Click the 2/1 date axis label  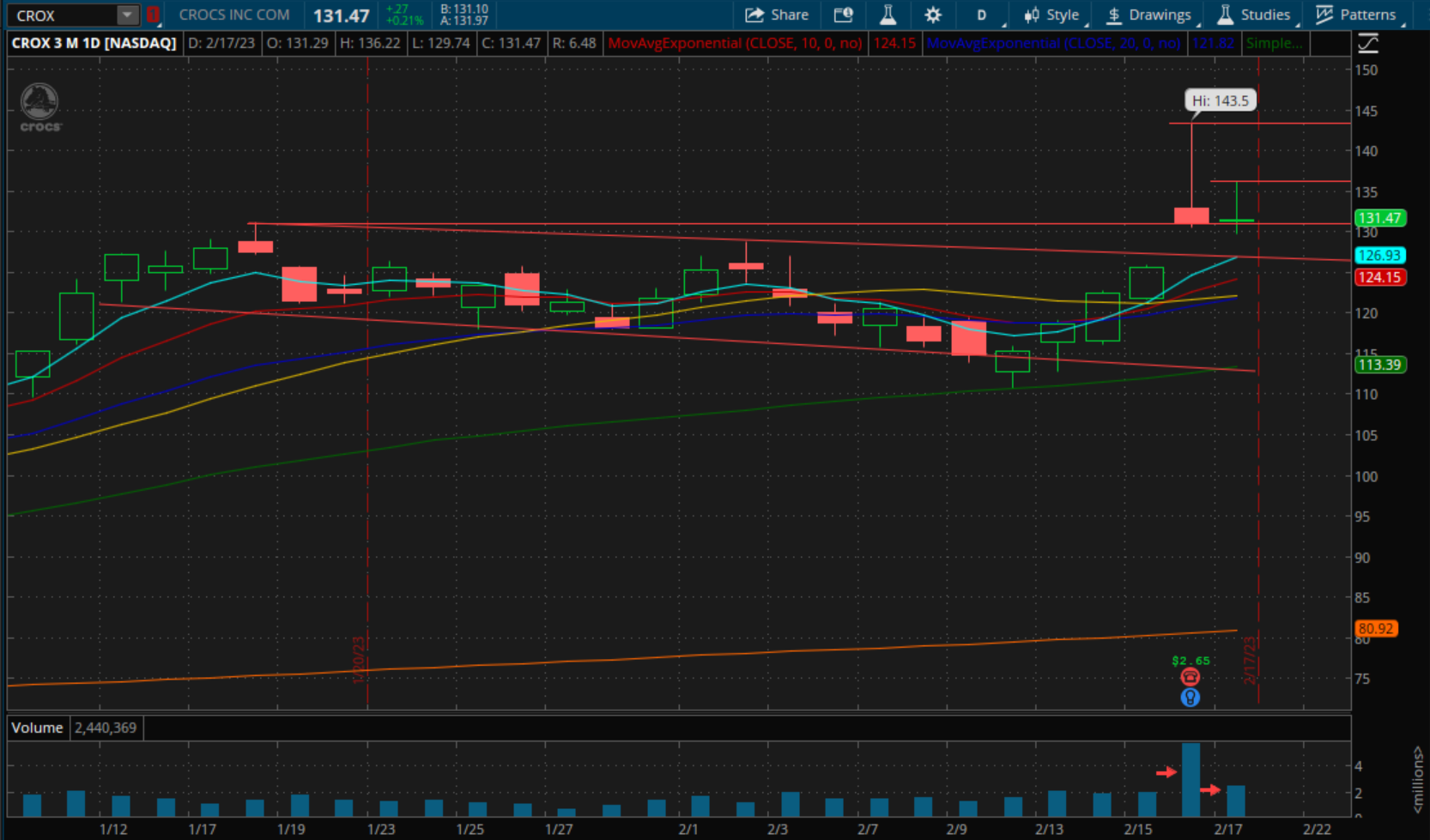click(x=688, y=829)
